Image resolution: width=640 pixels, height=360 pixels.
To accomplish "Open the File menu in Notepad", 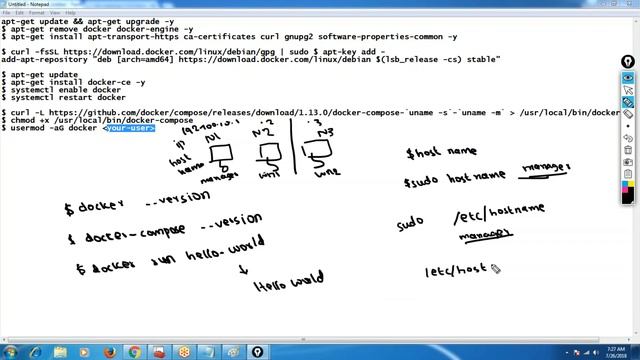I will coord(6,13).
